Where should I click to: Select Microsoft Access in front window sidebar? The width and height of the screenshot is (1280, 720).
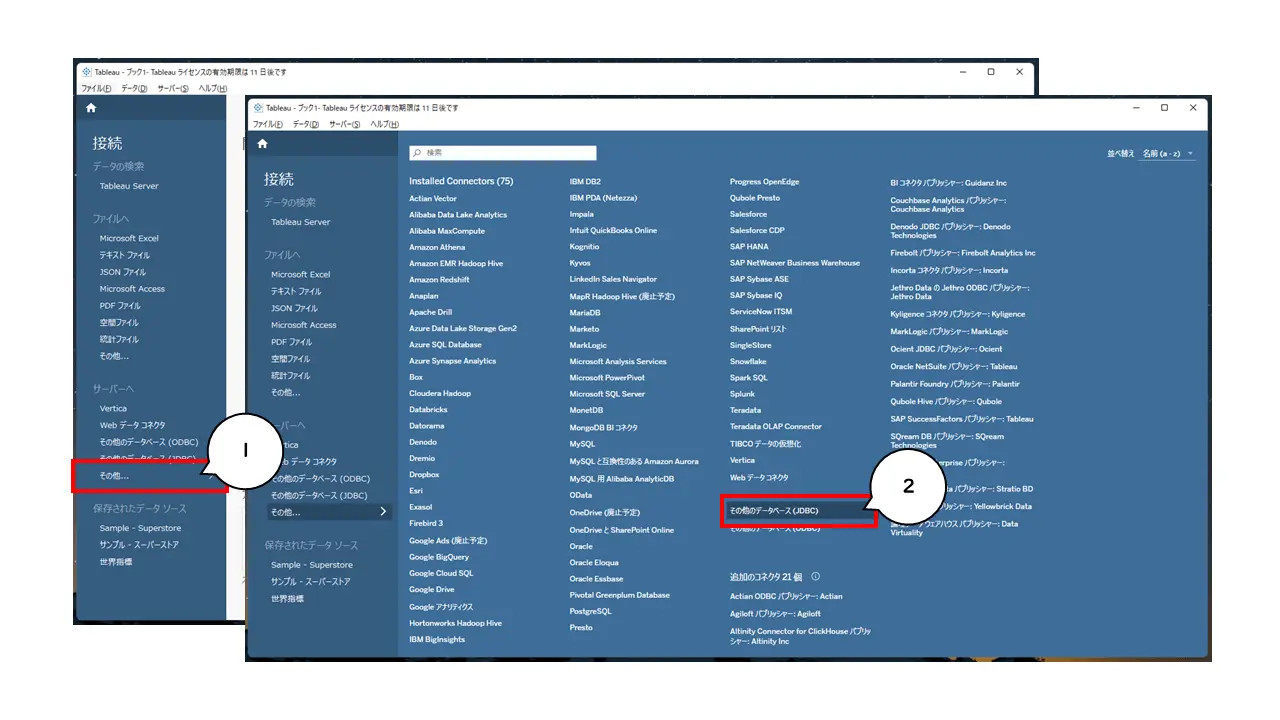[304, 325]
